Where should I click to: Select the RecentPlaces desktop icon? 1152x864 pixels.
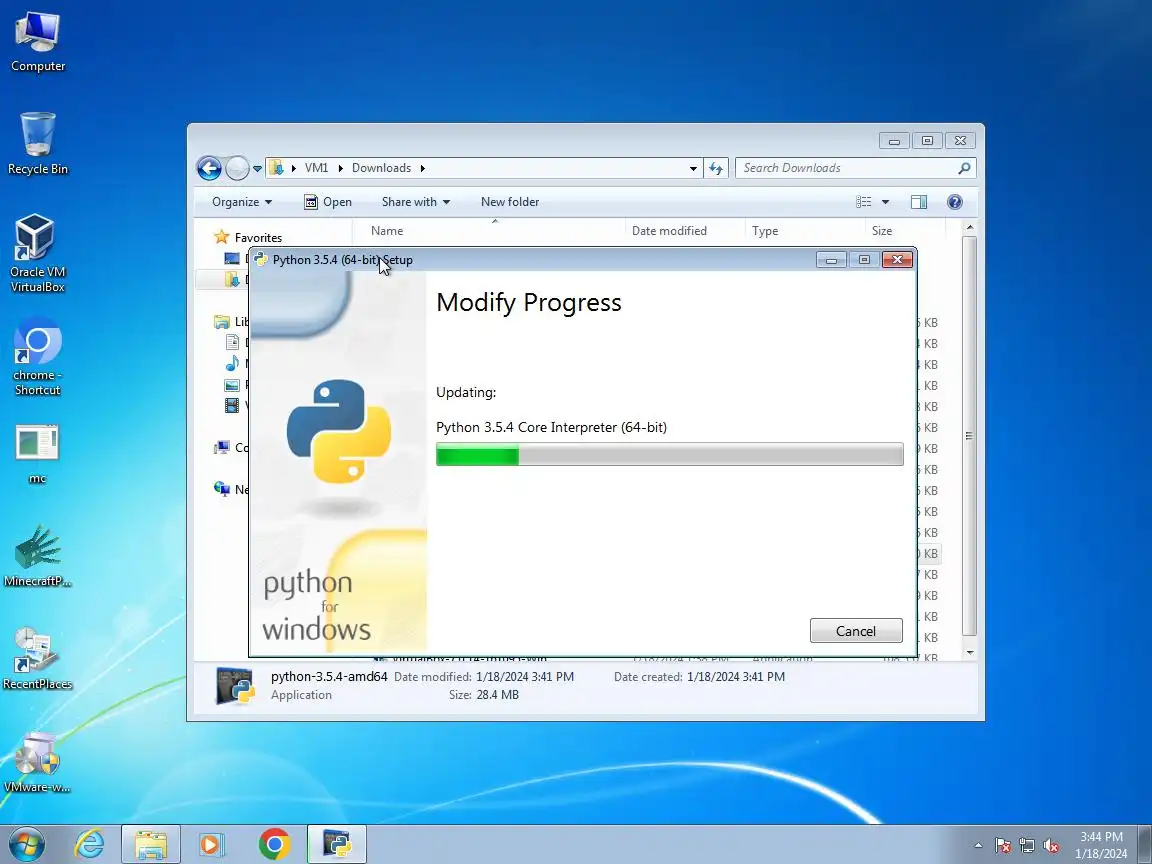tap(37, 659)
